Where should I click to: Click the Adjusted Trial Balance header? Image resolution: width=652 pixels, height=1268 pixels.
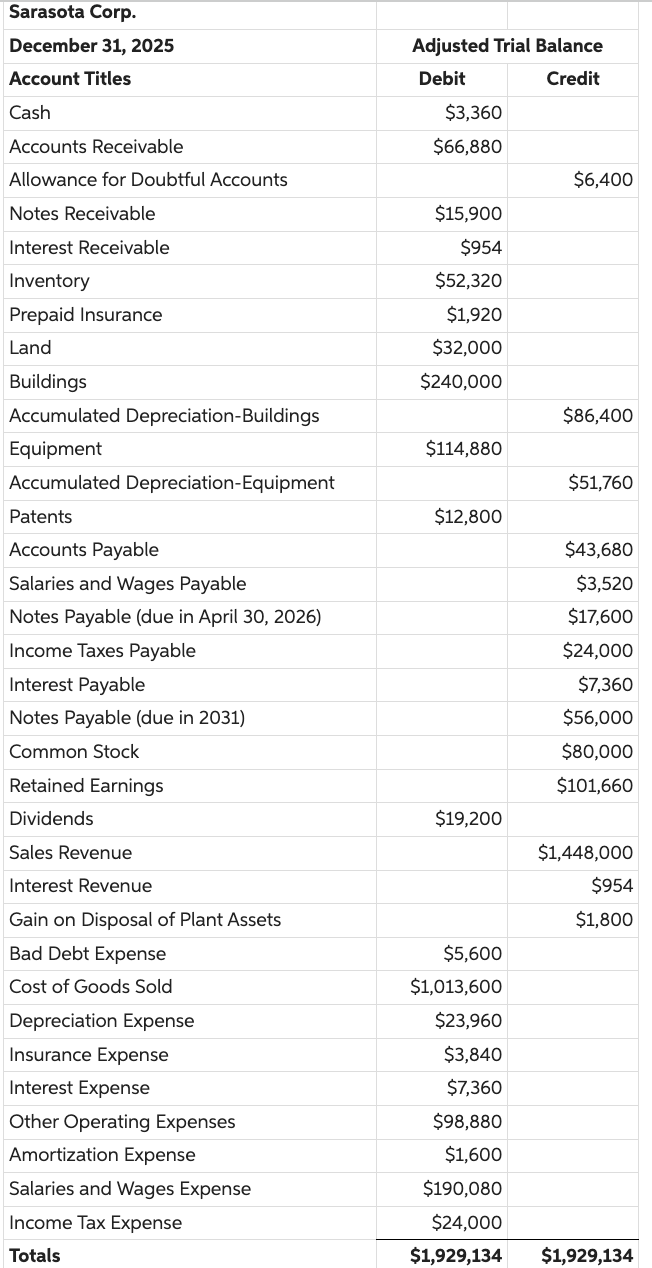pos(507,46)
